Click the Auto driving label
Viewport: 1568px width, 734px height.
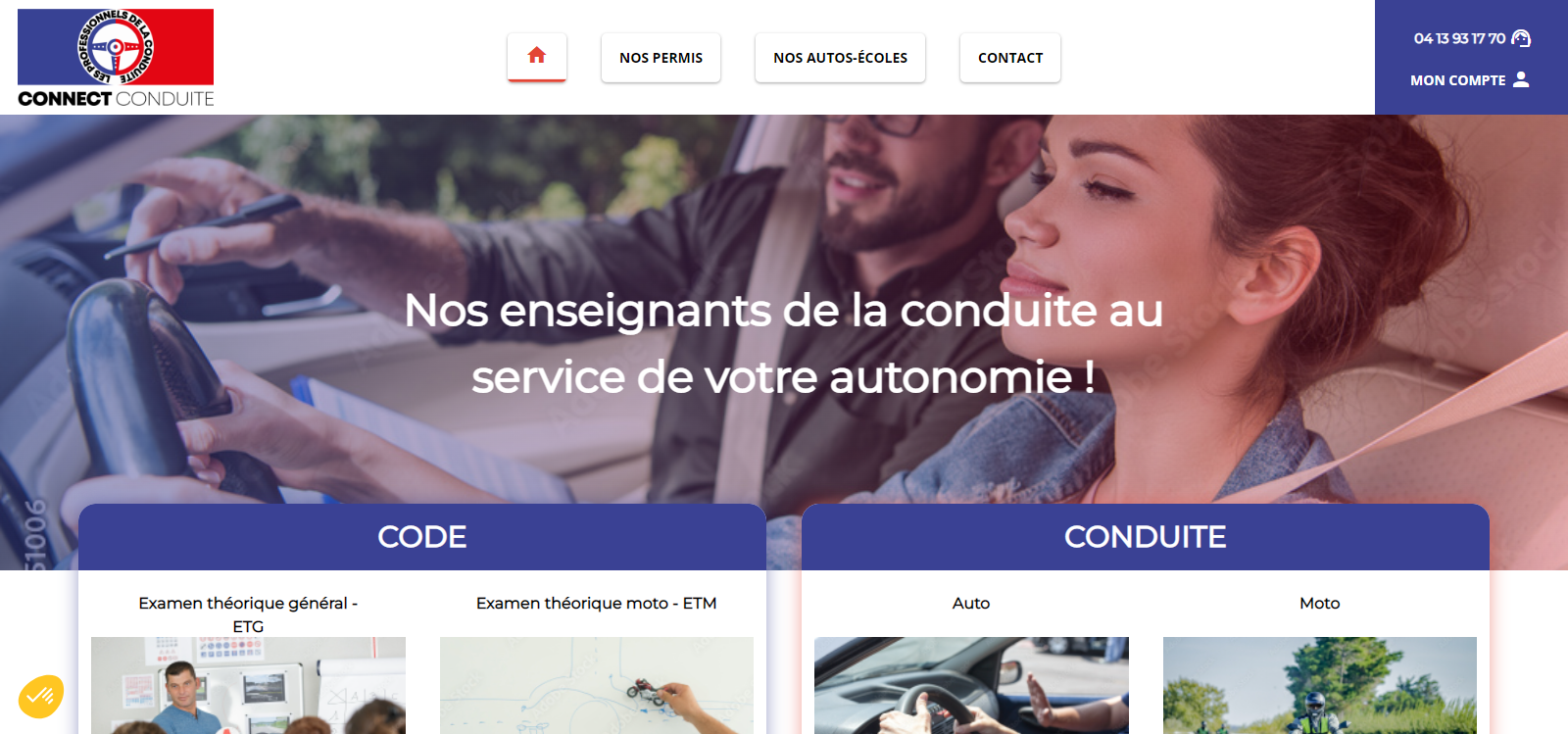tap(971, 603)
